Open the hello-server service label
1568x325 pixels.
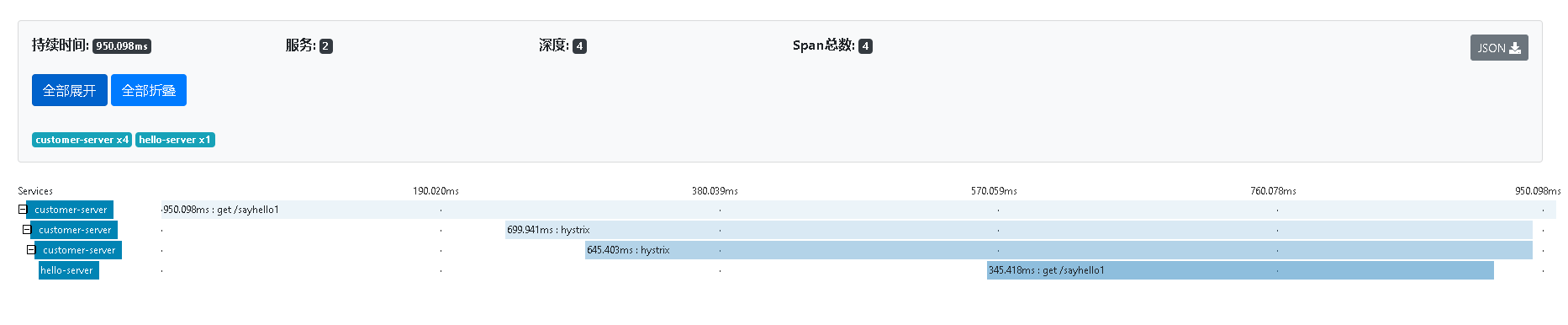pyautogui.click(x=68, y=270)
